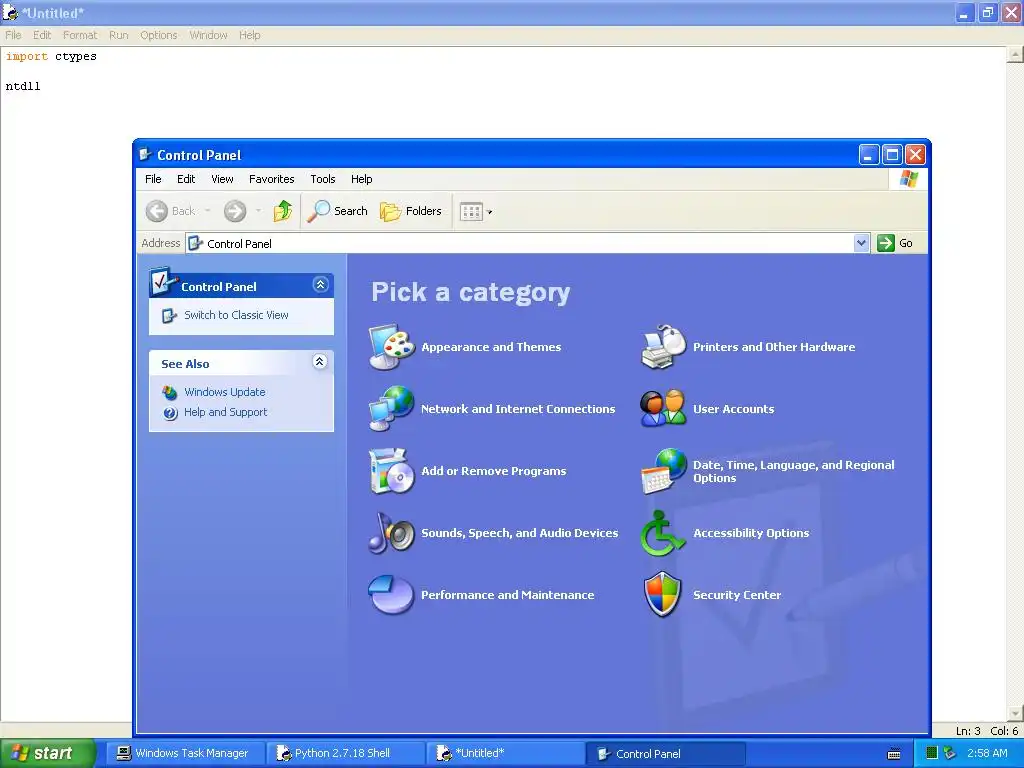Click the 'Col: 6' status bar entry

[x=1004, y=731]
